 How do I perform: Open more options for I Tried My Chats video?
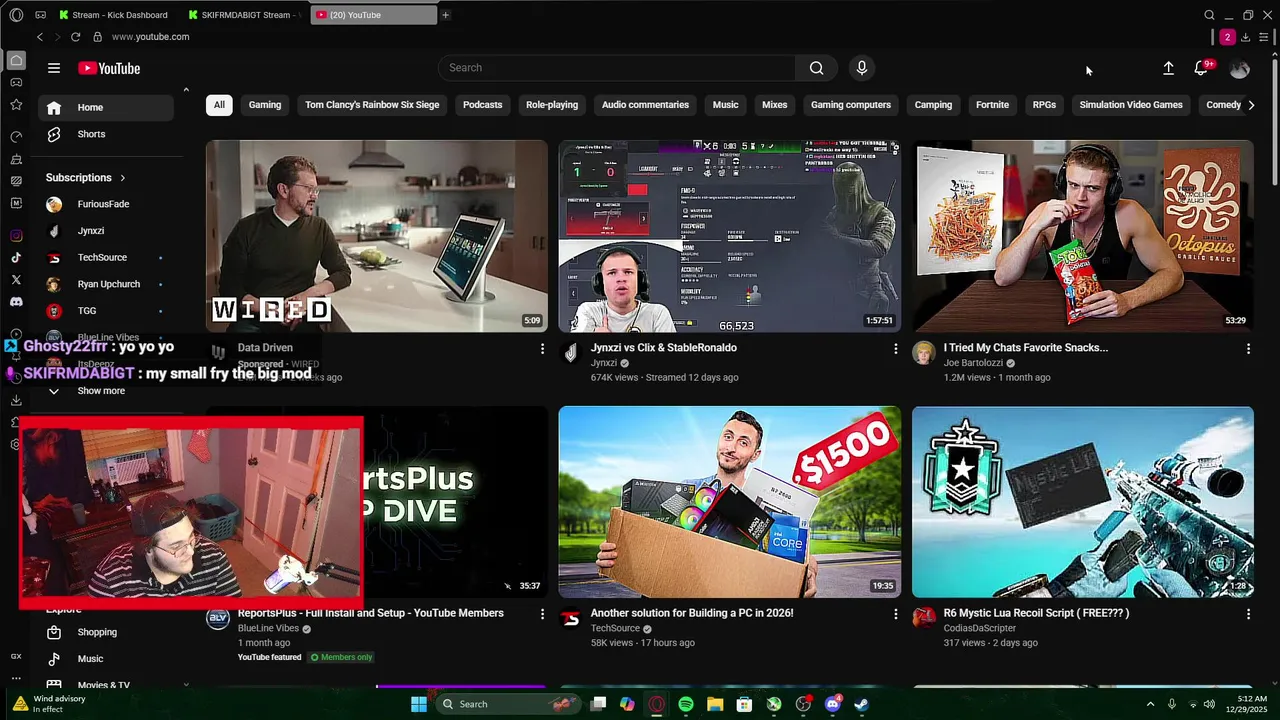1248,348
